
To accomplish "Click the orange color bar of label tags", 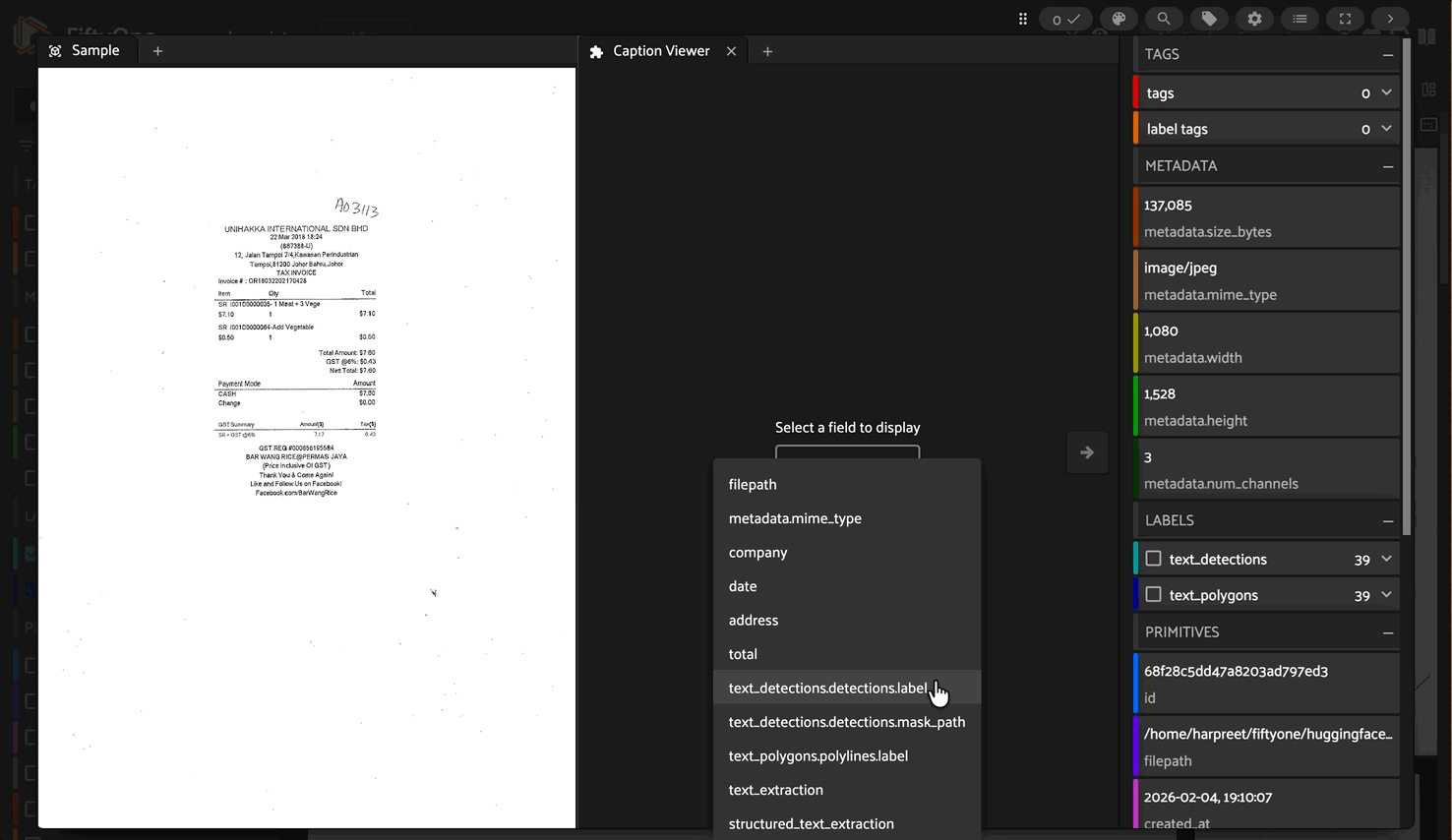I will (x=1136, y=128).
